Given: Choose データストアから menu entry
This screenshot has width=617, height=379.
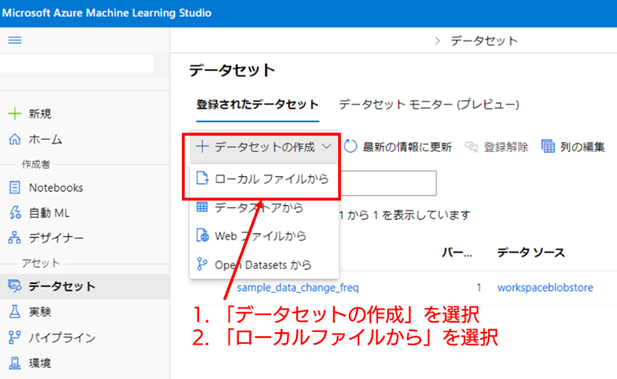Looking at the screenshot, I should [264, 207].
